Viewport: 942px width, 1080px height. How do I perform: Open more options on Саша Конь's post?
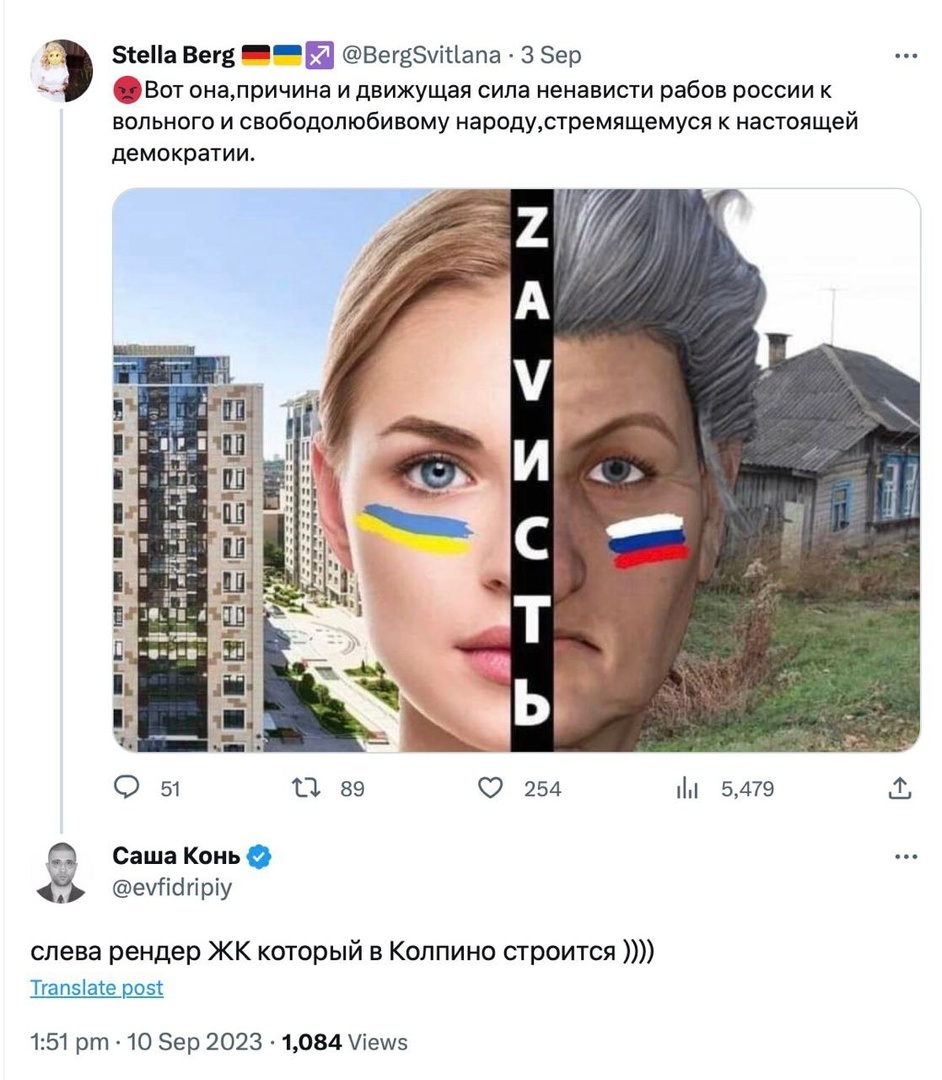(x=906, y=856)
